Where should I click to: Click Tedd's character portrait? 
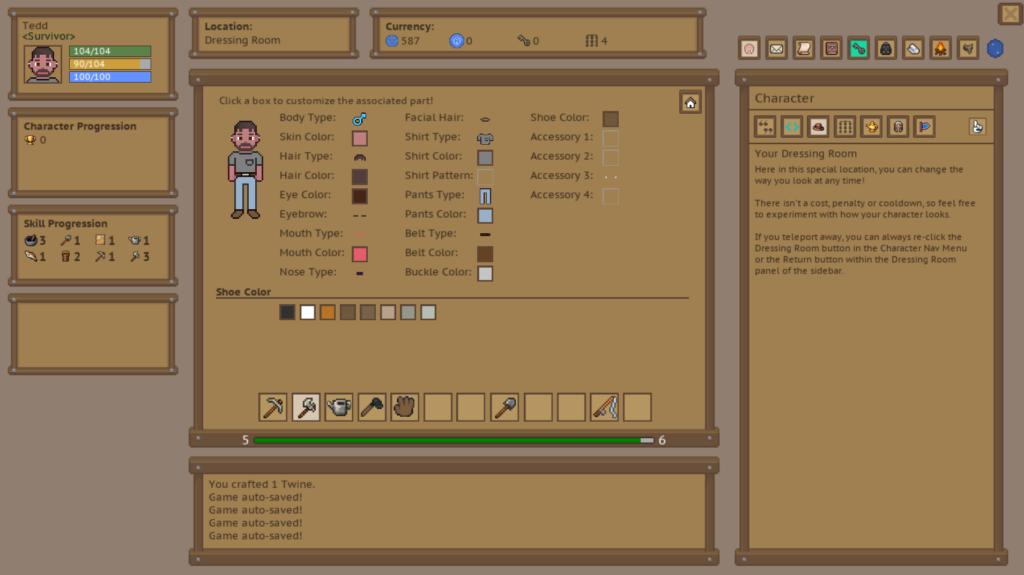point(43,64)
